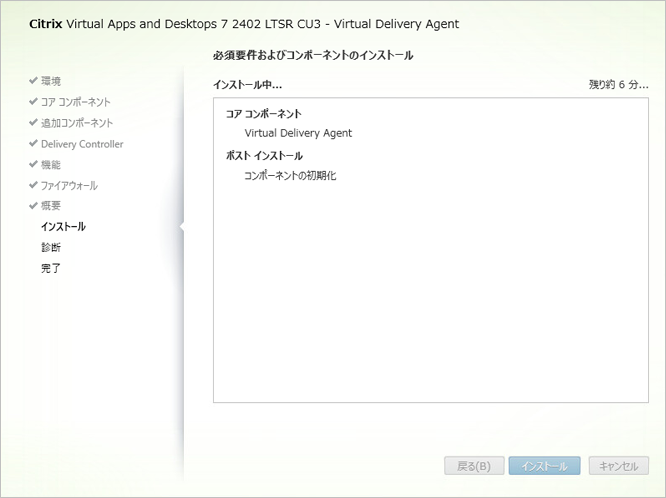Screen dimensions: 666x498
Task: Click the checkmark icon beside ファイアウォール
Action: [x=33, y=186]
